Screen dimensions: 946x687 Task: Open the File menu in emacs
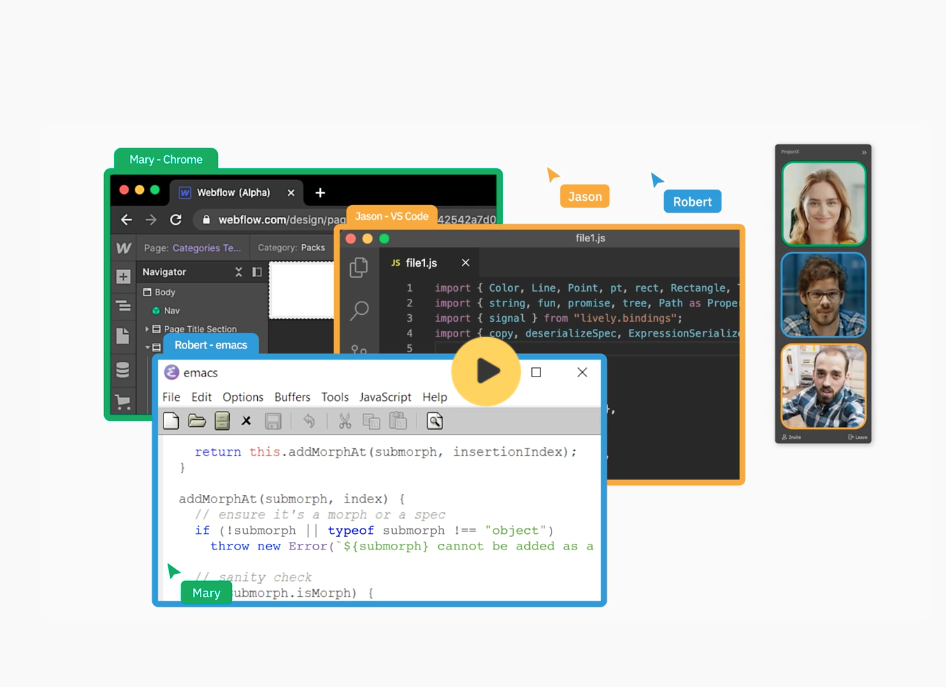(x=171, y=397)
